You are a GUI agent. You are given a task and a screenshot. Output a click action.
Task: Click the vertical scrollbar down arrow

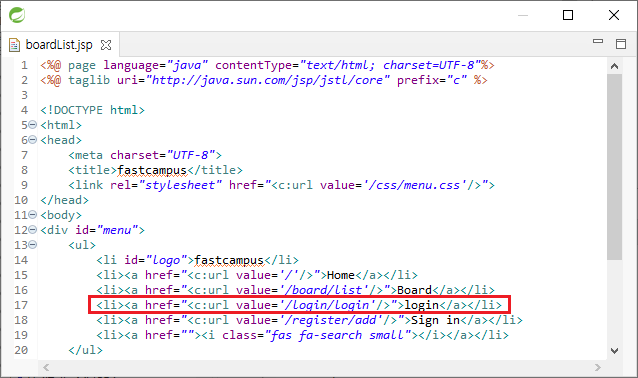point(614,350)
